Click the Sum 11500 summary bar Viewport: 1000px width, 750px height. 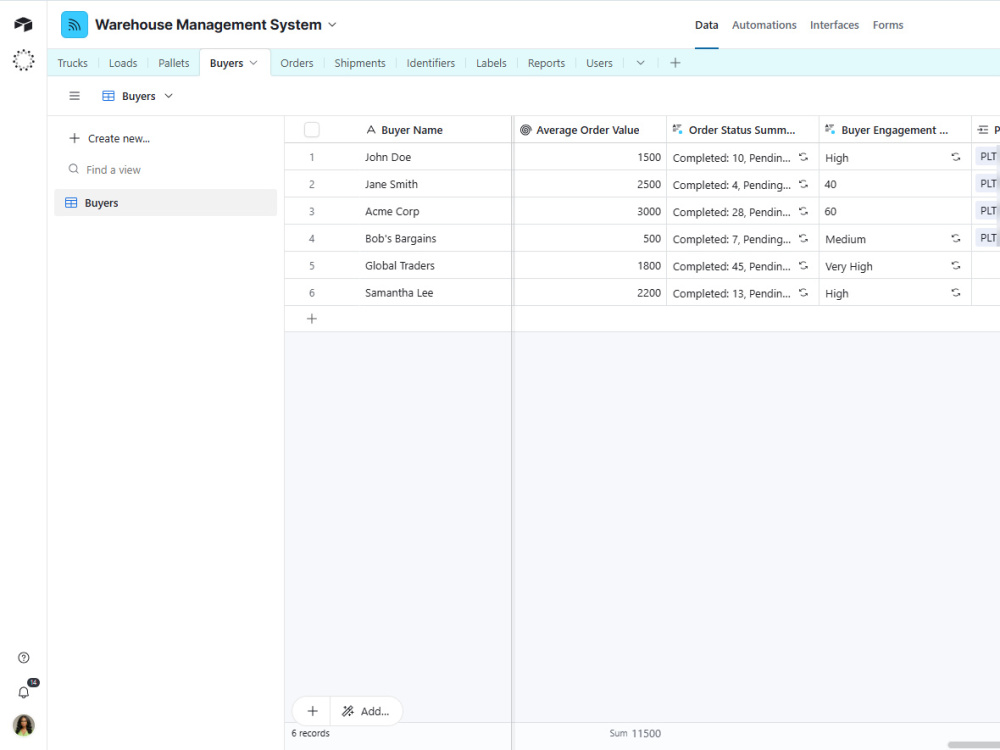(x=635, y=733)
